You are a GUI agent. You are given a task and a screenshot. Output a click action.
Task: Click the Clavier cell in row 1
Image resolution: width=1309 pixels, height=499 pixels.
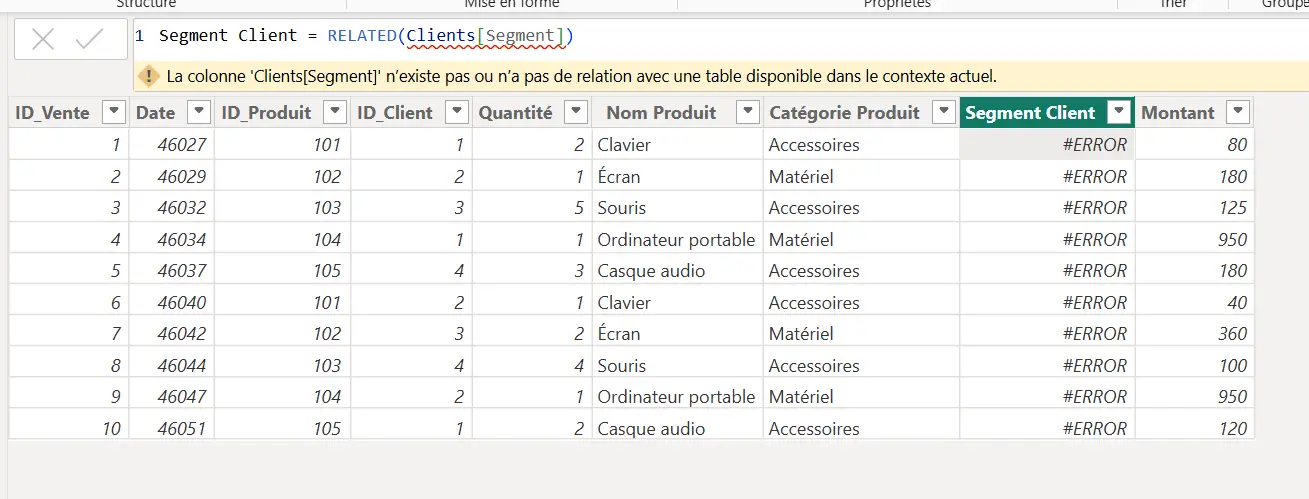tap(677, 145)
